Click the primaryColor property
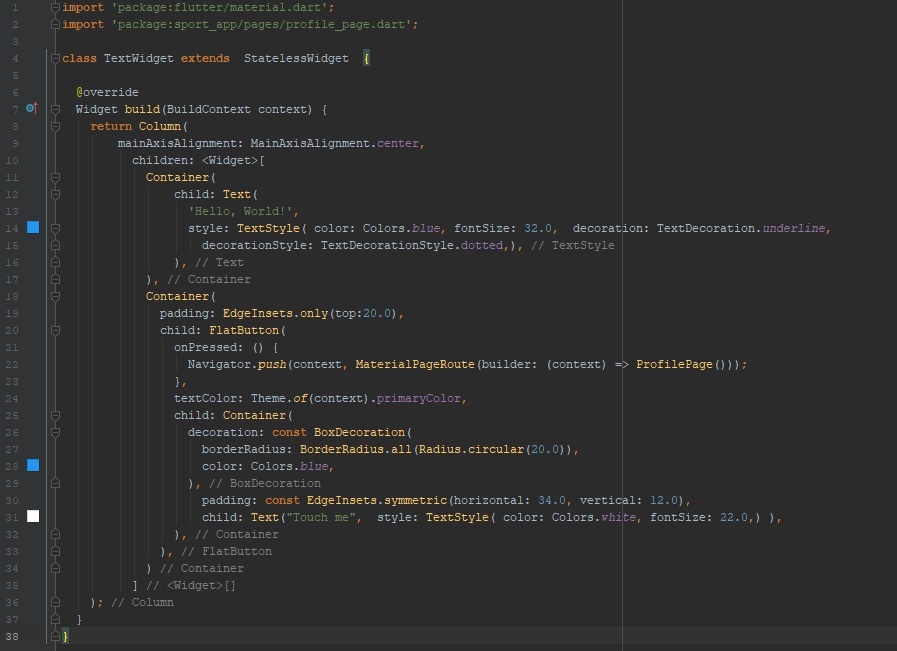The height and width of the screenshot is (651, 897). click(x=419, y=398)
